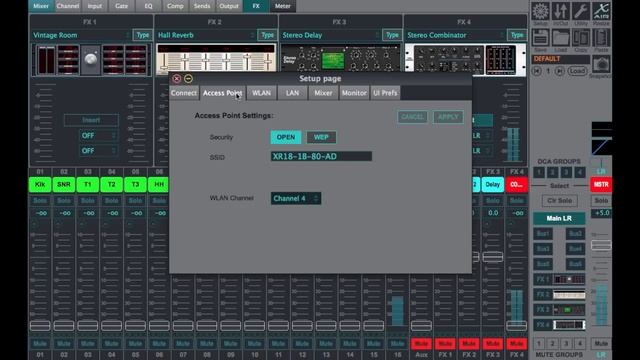640x360 pixels.
Task: Toggle Solo on SNR channel
Action: pyautogui.click(x=64, y=200)
